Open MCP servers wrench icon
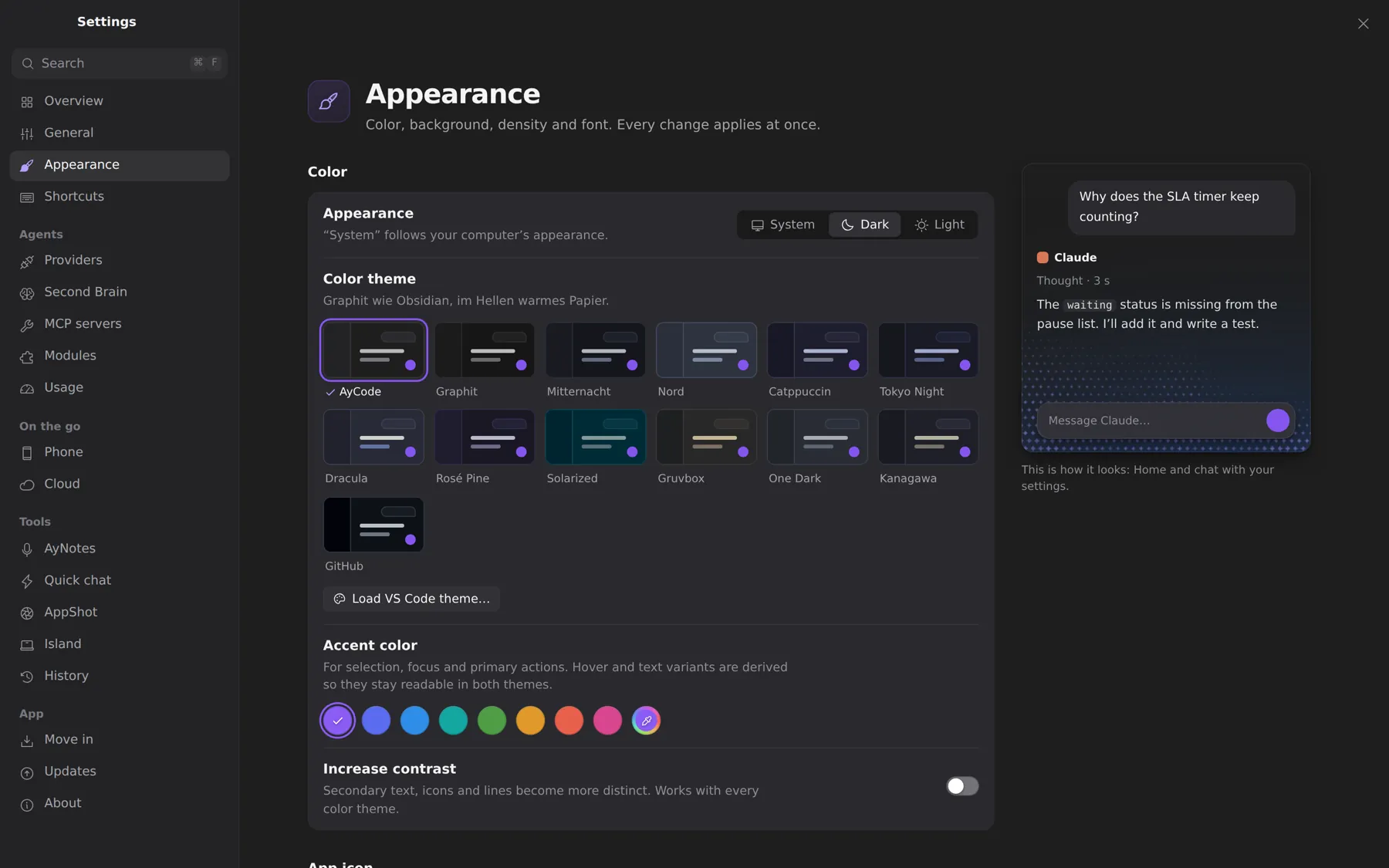The width and height of the screenshot is (1389, 868). 27,325
